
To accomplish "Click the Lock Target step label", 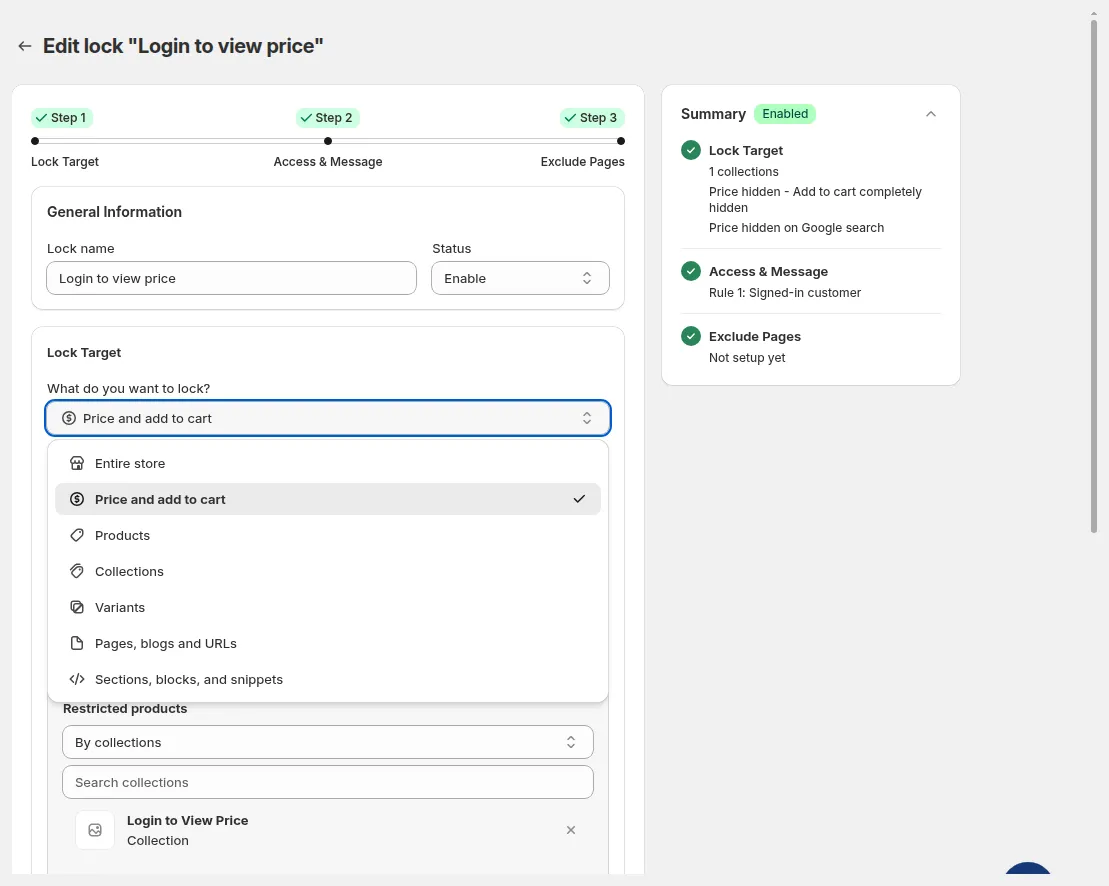I will (65, 162).
